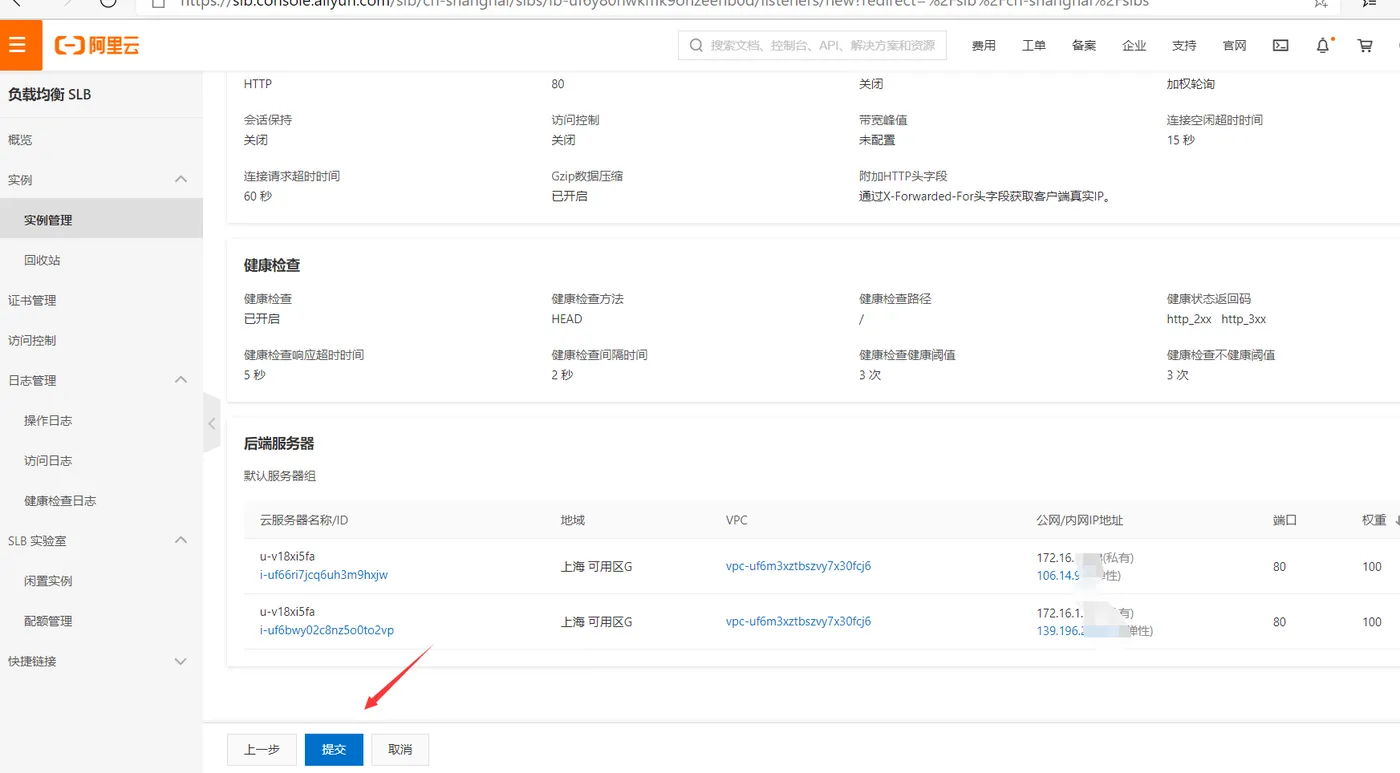This screenshot has height=773, width=1400.
Task: Click the blue 提交 button
Action: [334, 749]
